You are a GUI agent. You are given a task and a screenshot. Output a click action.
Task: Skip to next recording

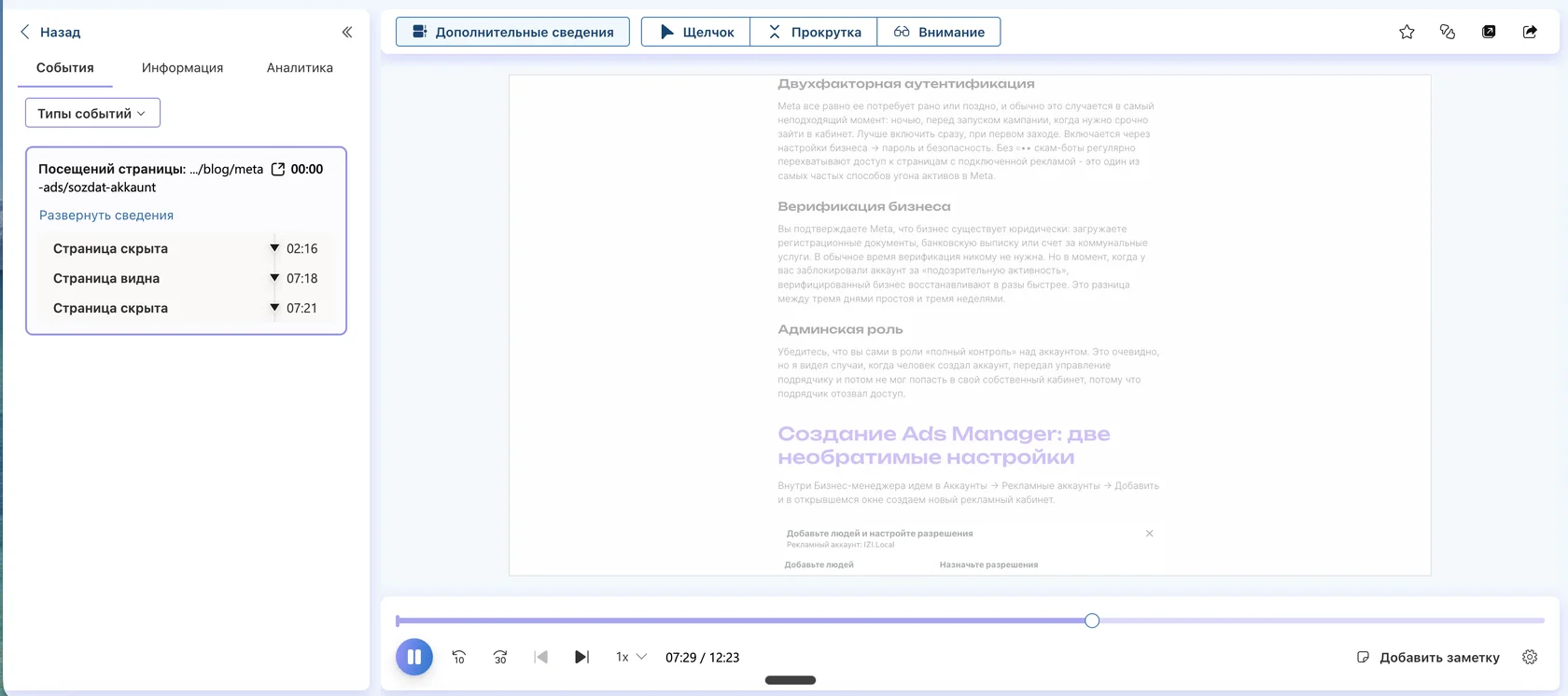pos(581,657)
